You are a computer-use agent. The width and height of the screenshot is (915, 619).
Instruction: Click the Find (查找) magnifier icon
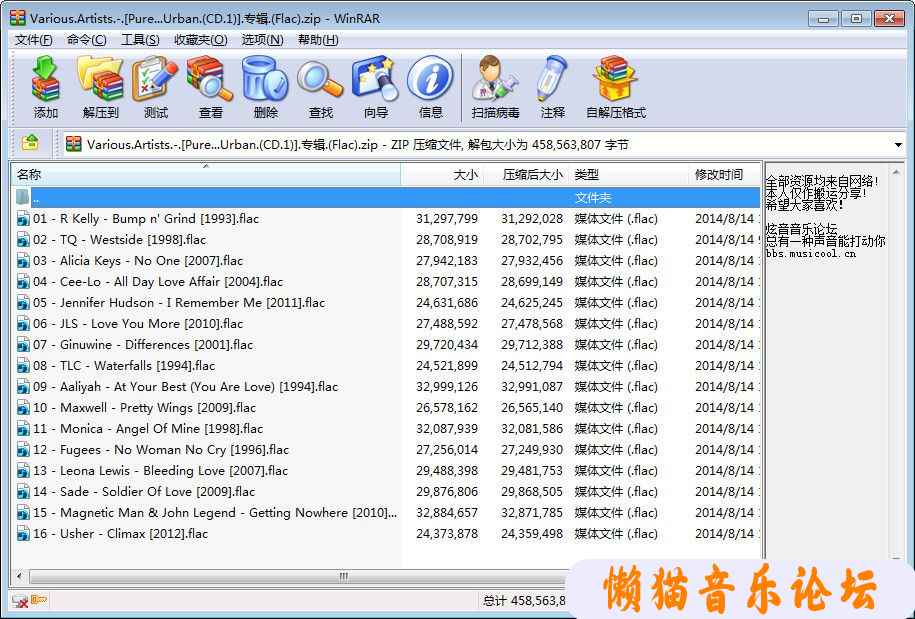320,81
